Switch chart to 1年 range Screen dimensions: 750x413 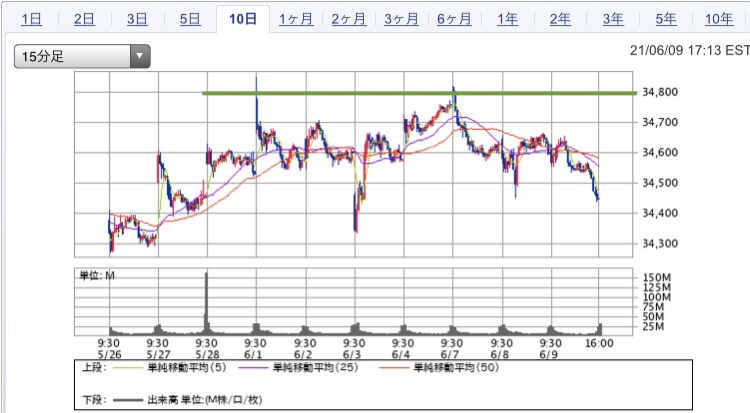pos(507,19)
